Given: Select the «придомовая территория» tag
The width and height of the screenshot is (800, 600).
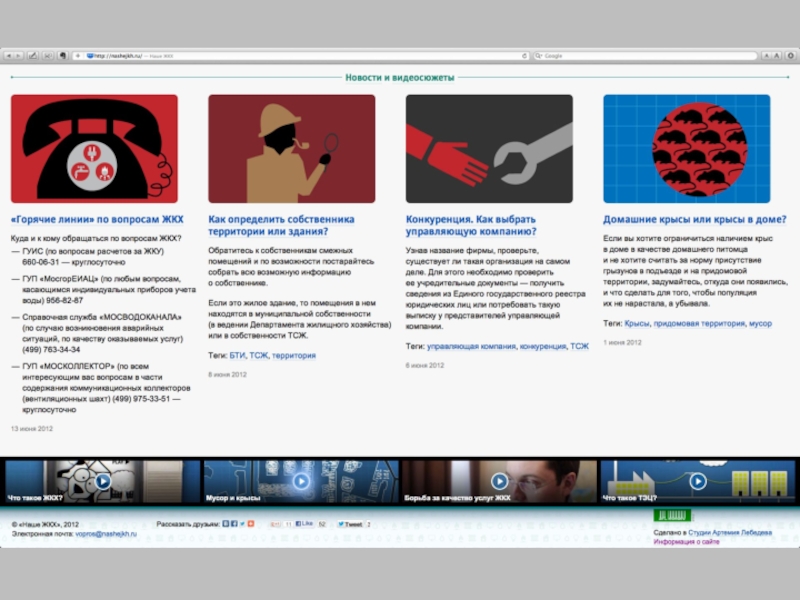Looking at the screenshot, I should pyautogui.click(x=698, y=324).
